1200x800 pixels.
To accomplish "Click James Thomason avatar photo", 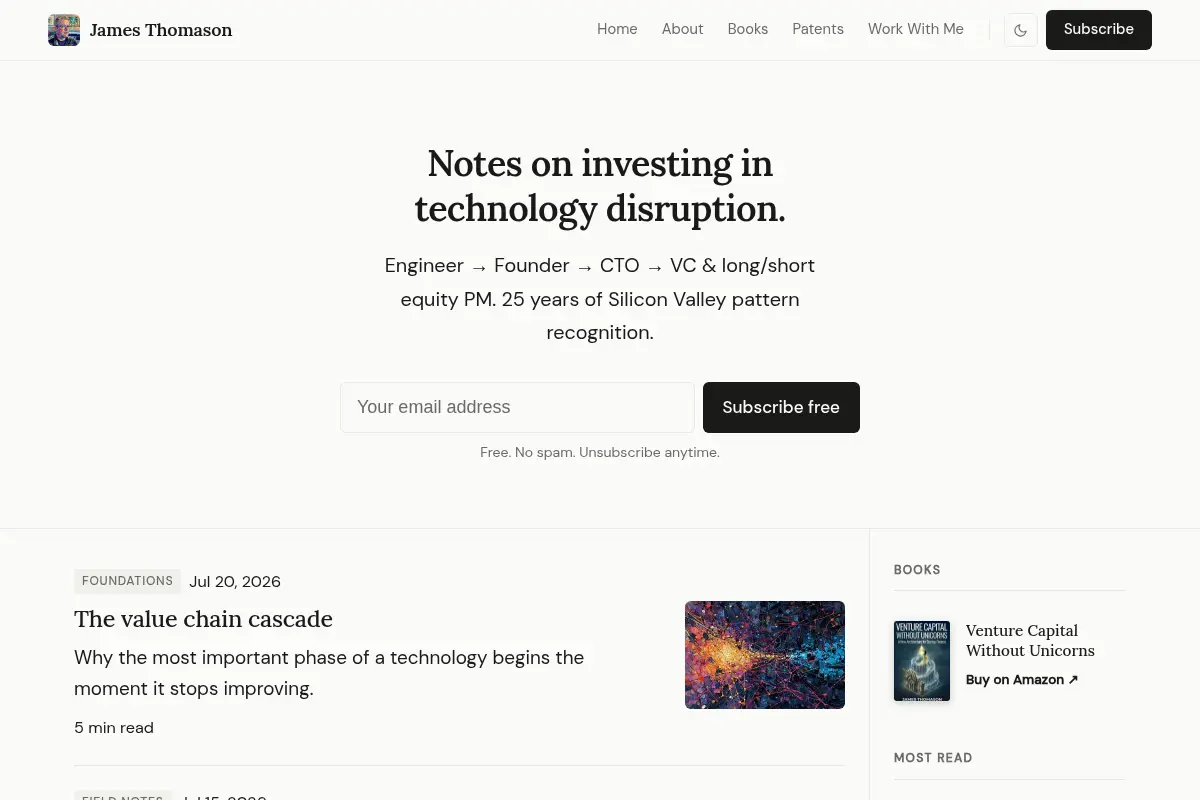I will [64, 30].
